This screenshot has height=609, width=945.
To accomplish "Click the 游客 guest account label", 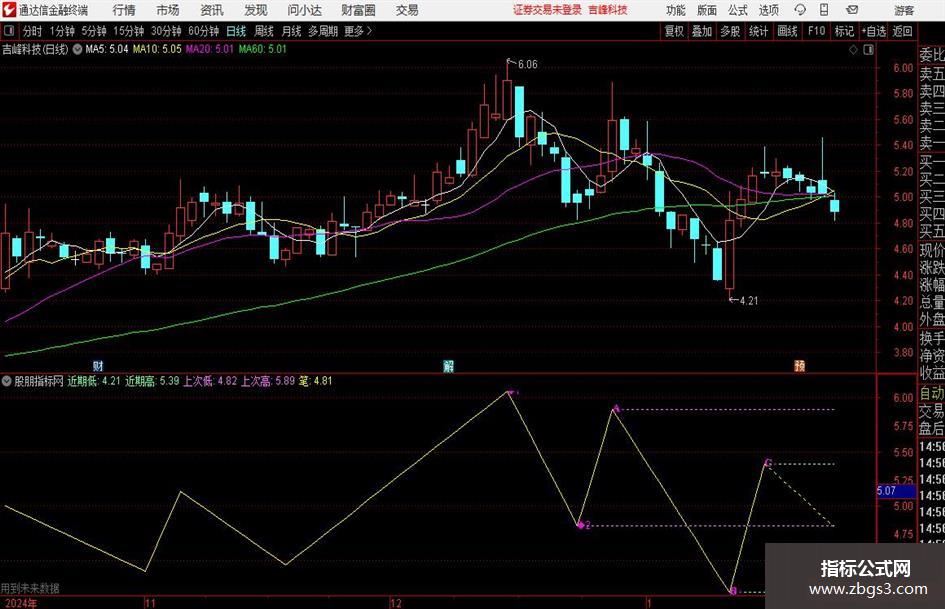I will (903, 10).
